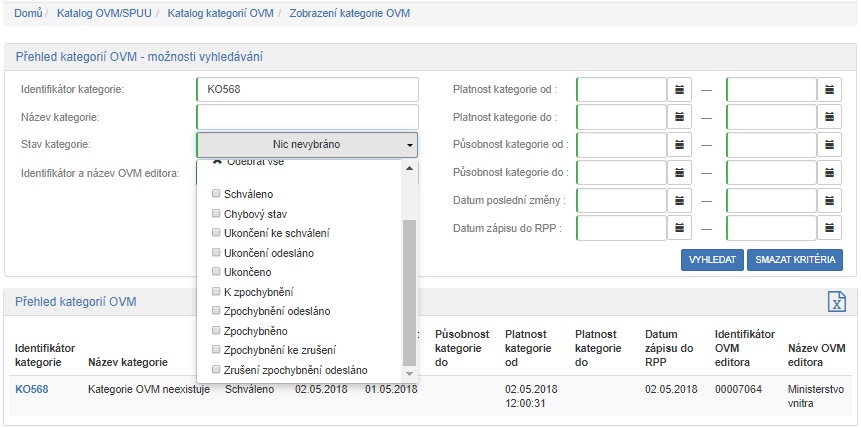The width and height of the screenshot is (861, 428).
Task: Check the Schváleno status option
Action: [217, 194]
